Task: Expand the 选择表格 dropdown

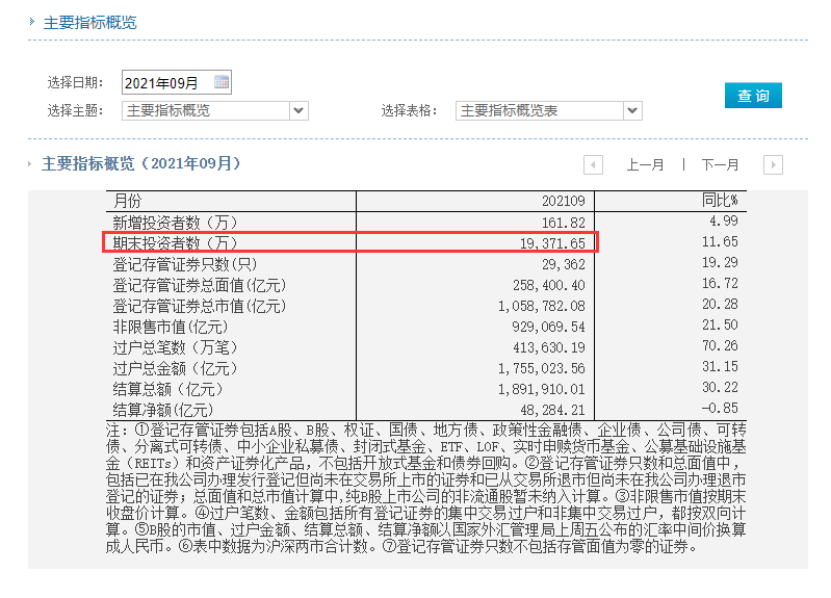Action: 632,110
